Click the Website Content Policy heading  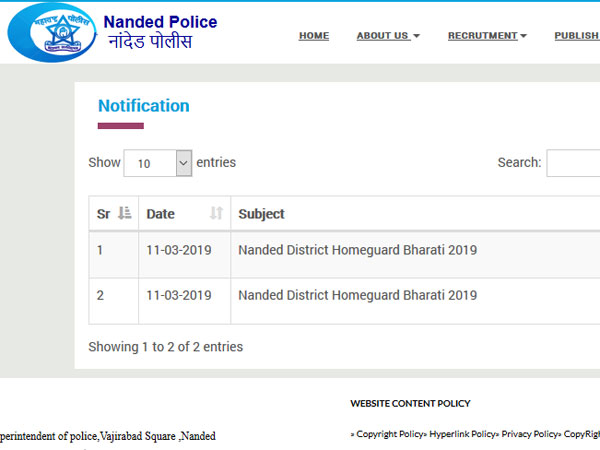coord(410,404)
